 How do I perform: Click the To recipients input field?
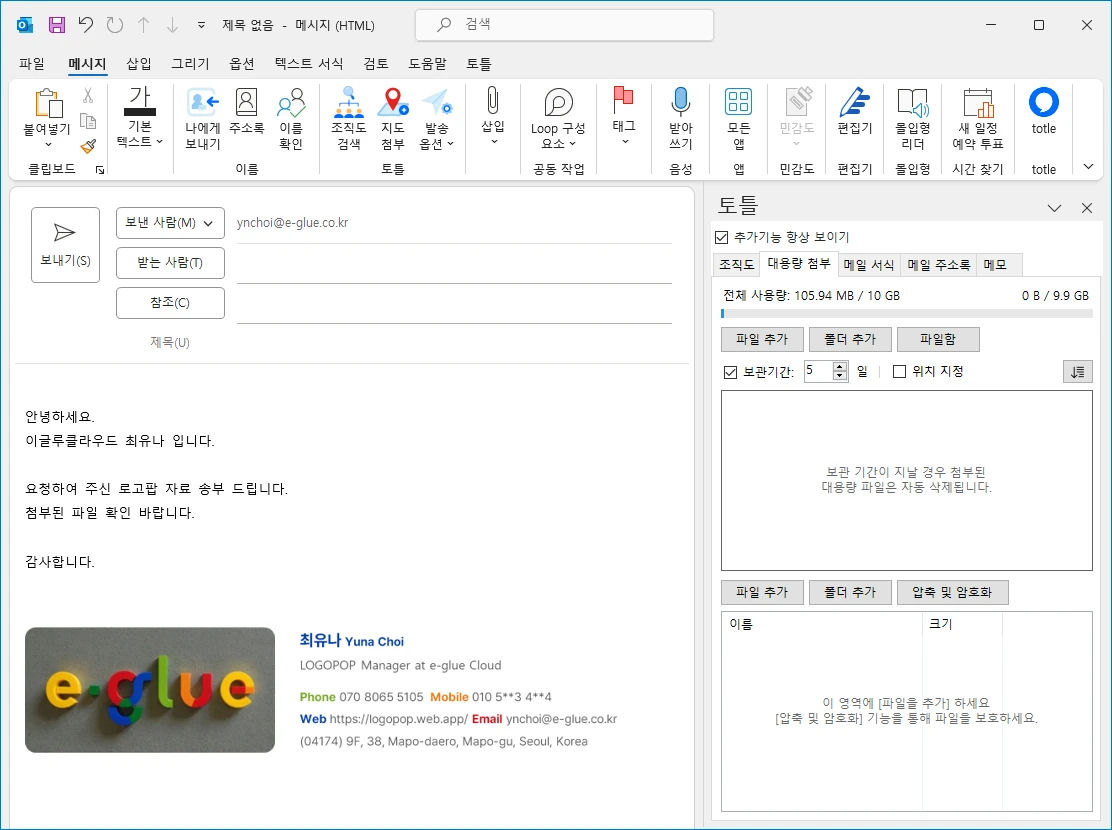pyautogui.click(x=454, y=264)
